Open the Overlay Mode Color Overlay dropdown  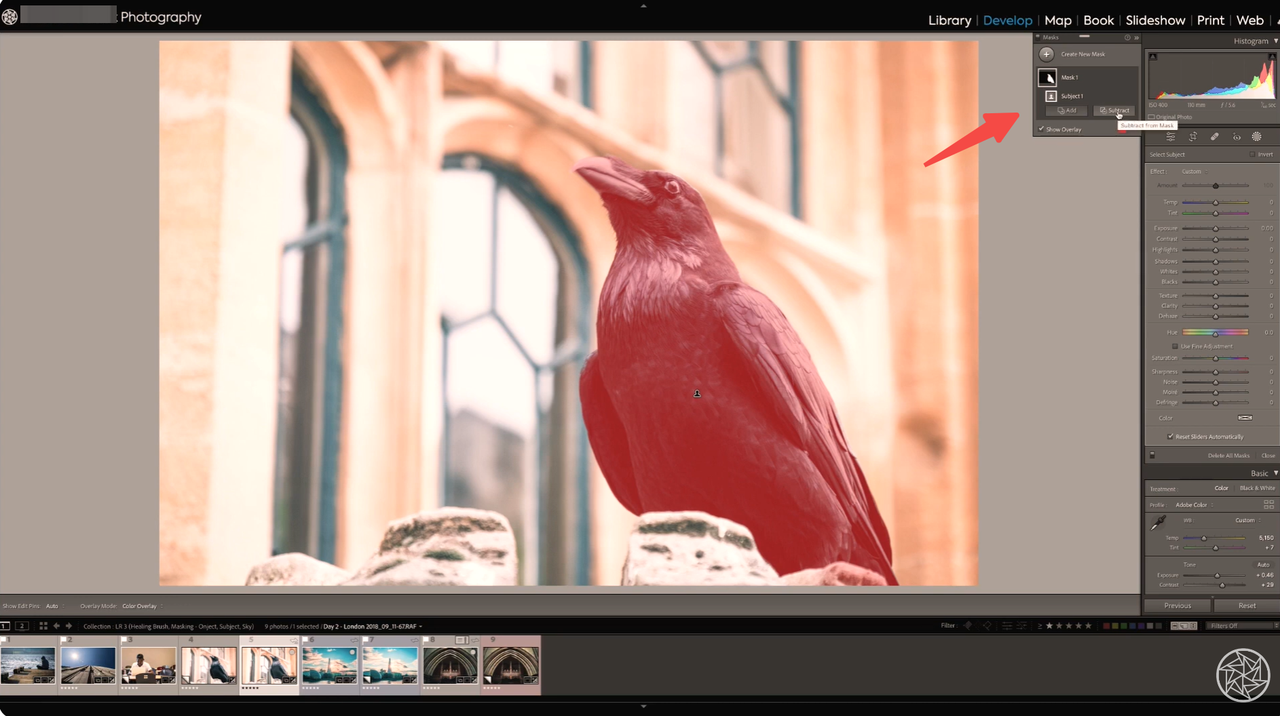coord(141,606)
